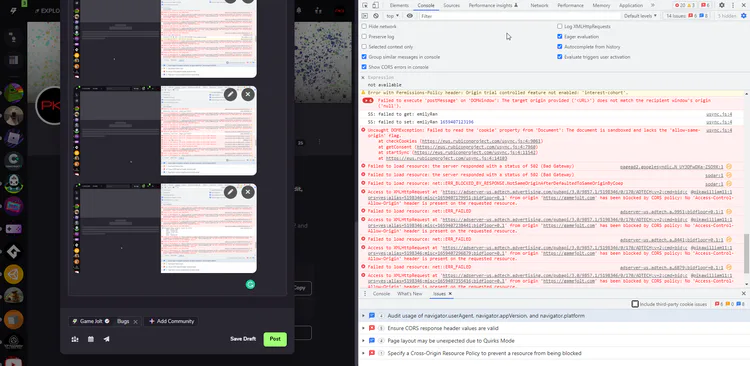This screenshot has height=366, width=750.
Task: Open the DevTools three-dot customize menu
Action: point(733,5)
